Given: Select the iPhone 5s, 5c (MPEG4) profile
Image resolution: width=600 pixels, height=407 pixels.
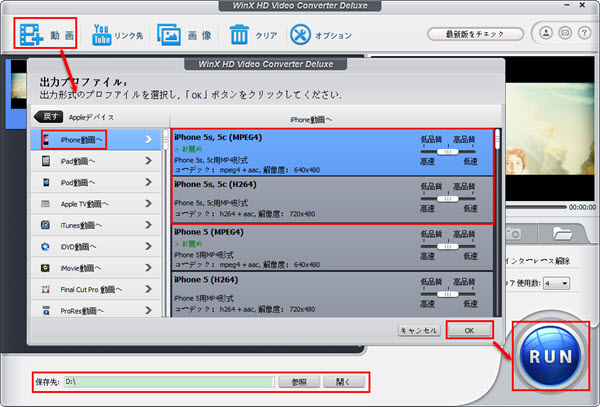Looking at the screenshot, I should [x=332, y=153].
